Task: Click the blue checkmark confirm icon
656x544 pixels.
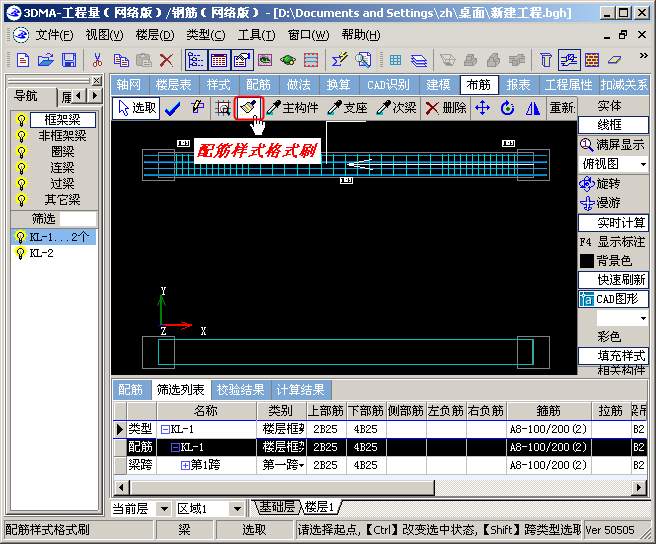Action: coord(172,108)
